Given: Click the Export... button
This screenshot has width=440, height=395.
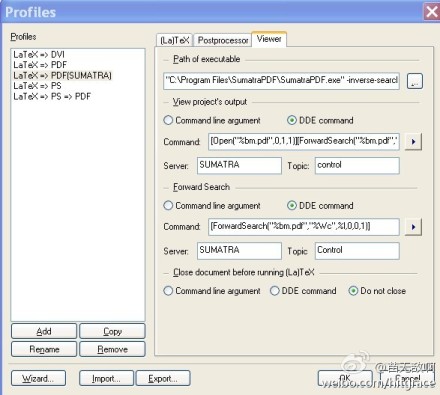Looking at the screenshot, I should coord(163,378).
